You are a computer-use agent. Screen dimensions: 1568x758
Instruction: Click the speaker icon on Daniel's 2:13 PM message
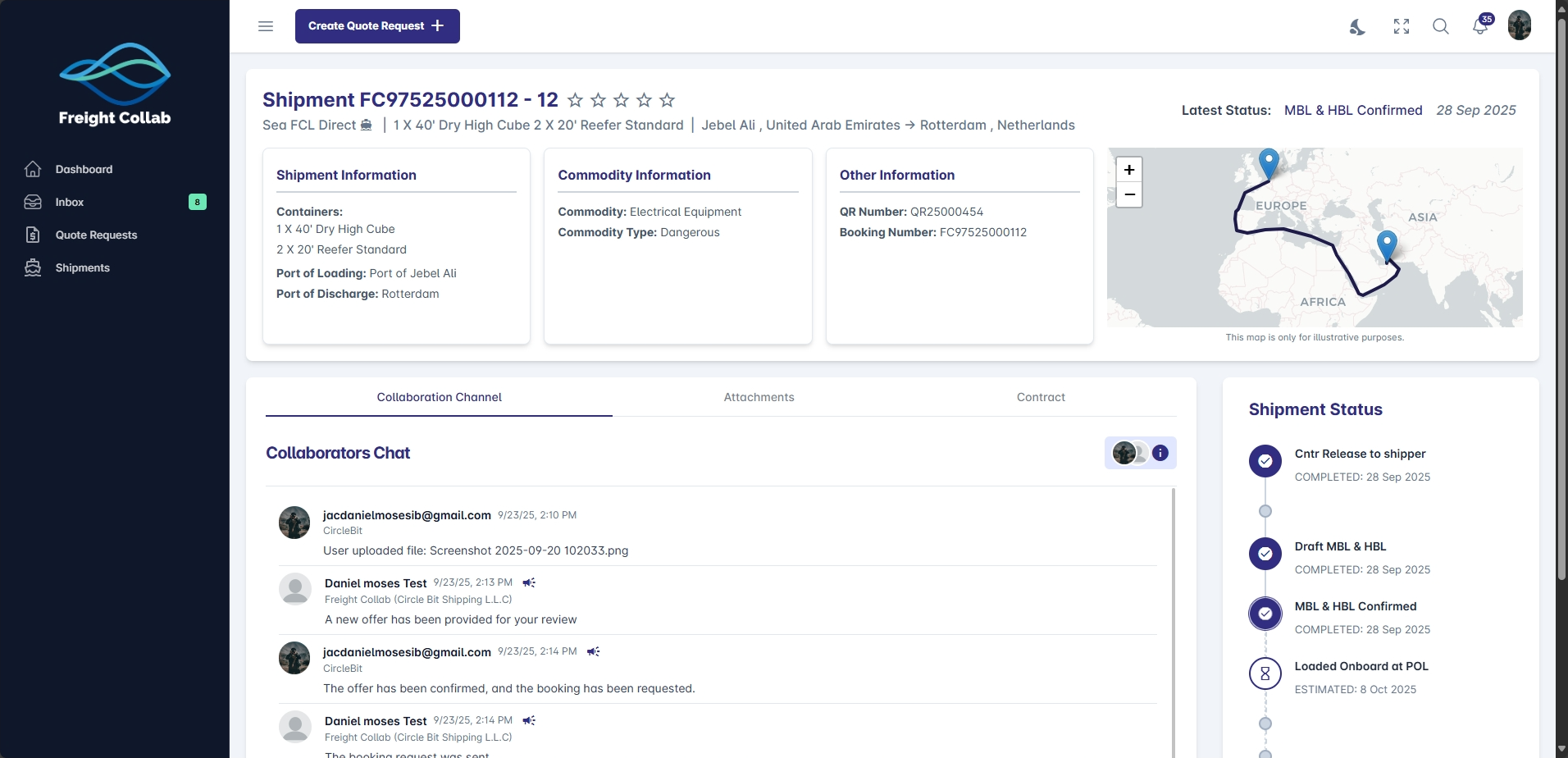pos(529,582)
